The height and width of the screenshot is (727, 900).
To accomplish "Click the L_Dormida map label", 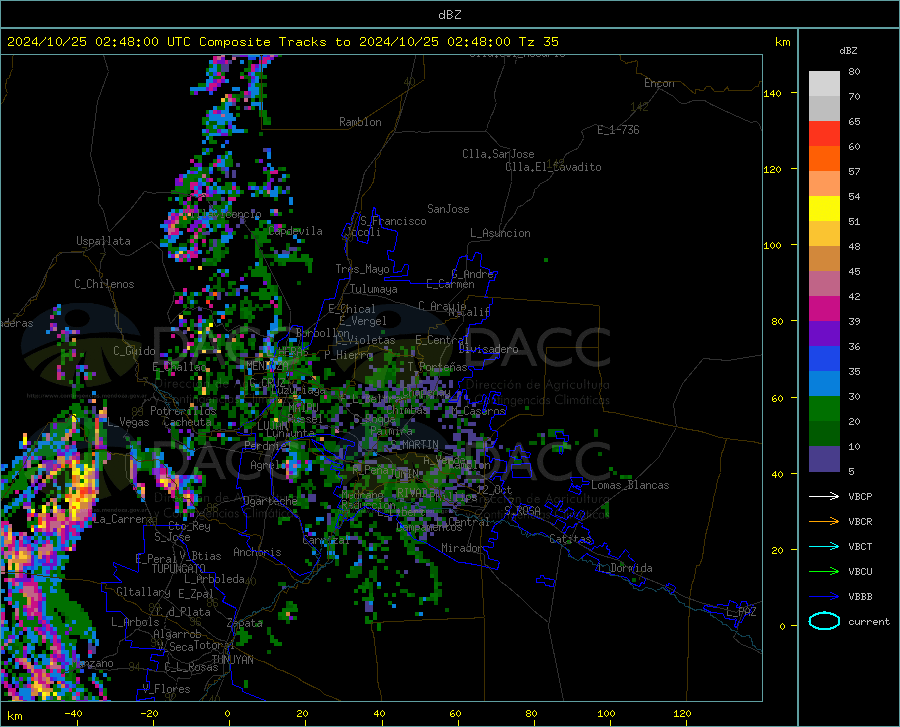I will click(624, 568).
